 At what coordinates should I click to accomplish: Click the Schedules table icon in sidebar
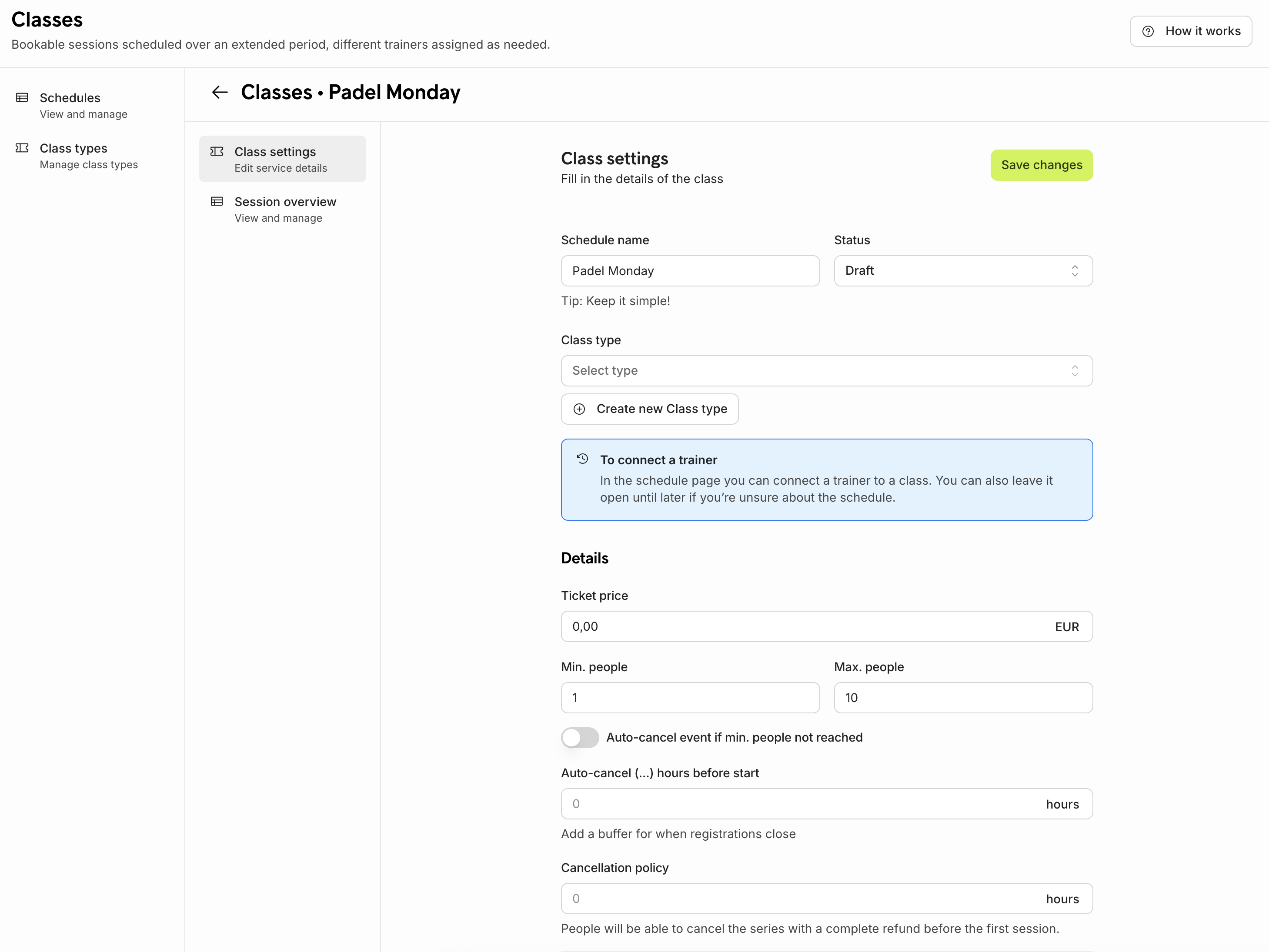point(22,97)
